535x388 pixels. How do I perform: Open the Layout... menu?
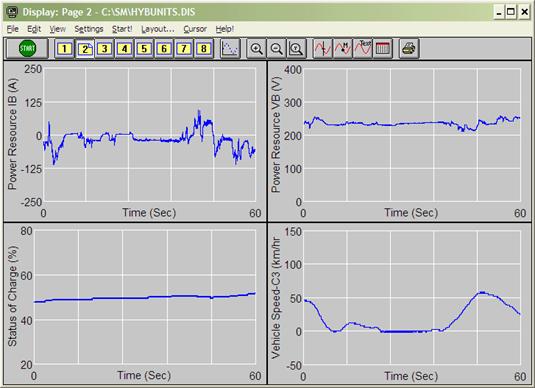[x=158, y=29]
